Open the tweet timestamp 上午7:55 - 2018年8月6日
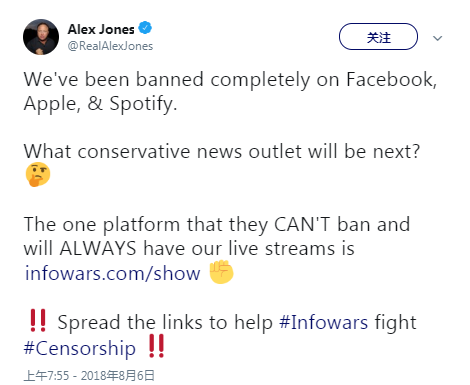470x385 pixels. tap(89, 376)
